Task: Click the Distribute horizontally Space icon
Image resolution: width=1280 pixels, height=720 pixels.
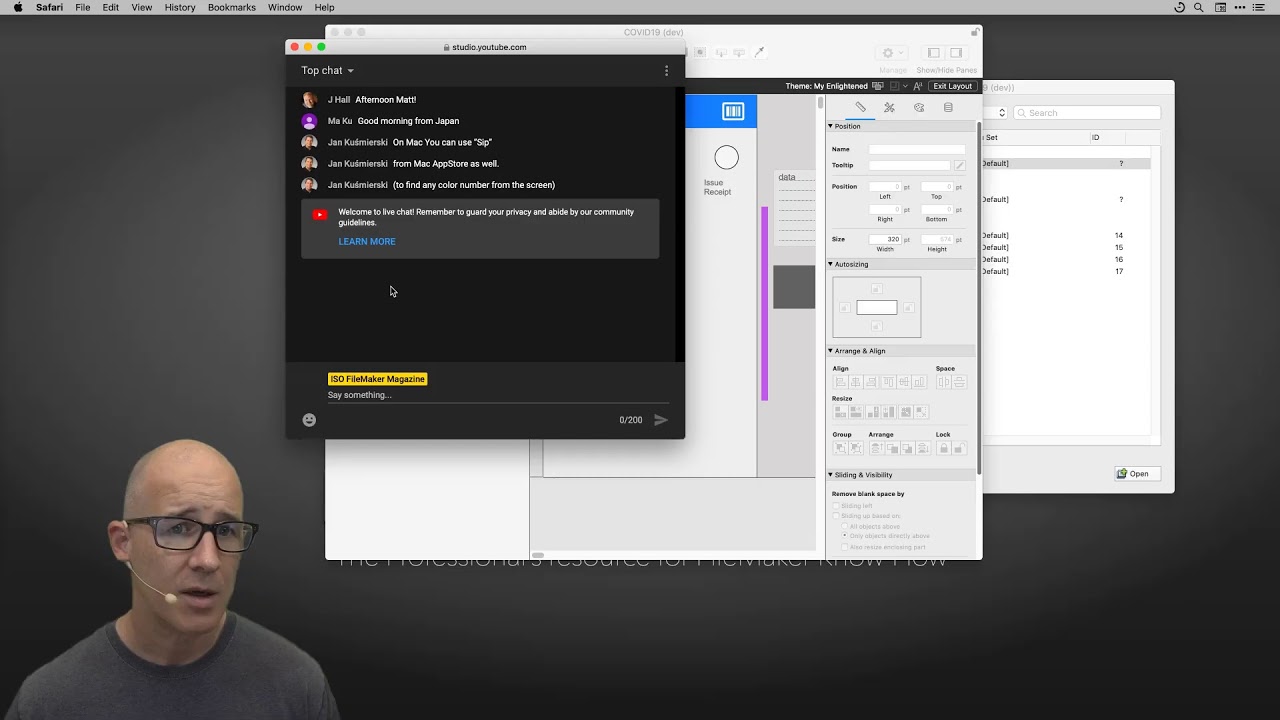Action: click(944, 382)
